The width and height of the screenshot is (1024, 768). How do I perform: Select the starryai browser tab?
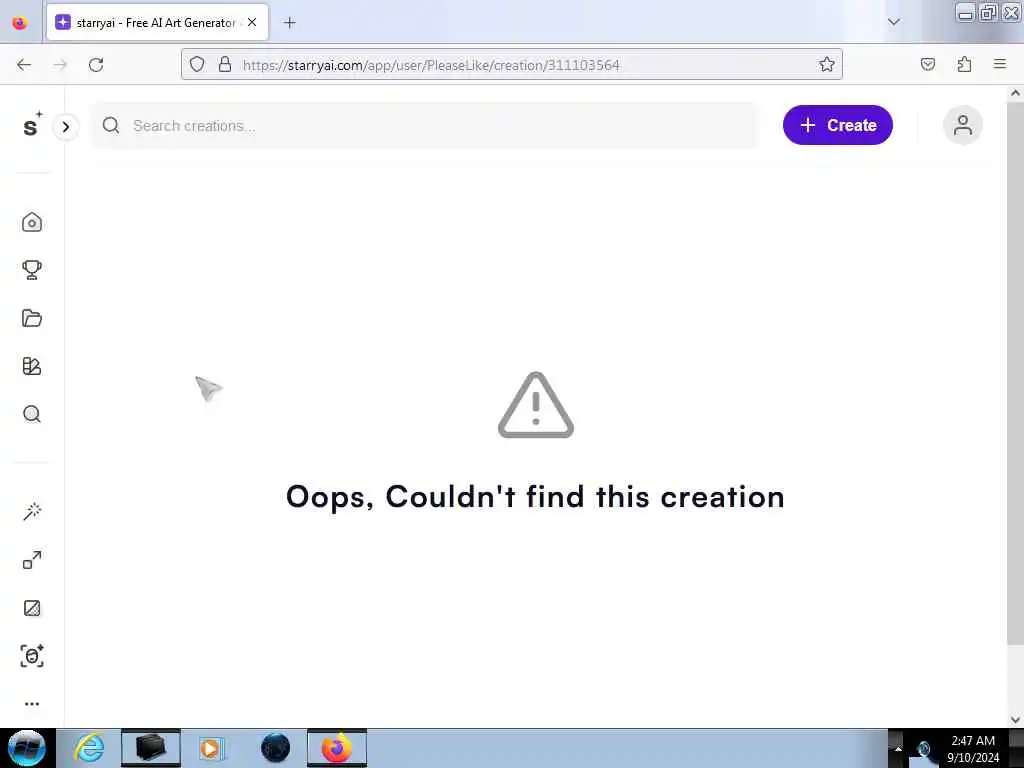pos(157,23)
